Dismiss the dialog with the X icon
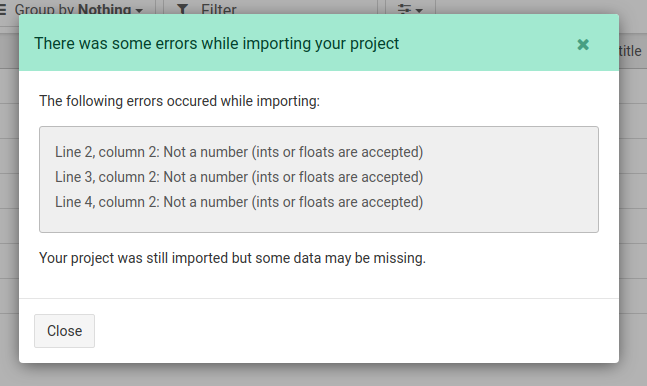This screenshot has height=386, width=647. (x=583, y=44)
